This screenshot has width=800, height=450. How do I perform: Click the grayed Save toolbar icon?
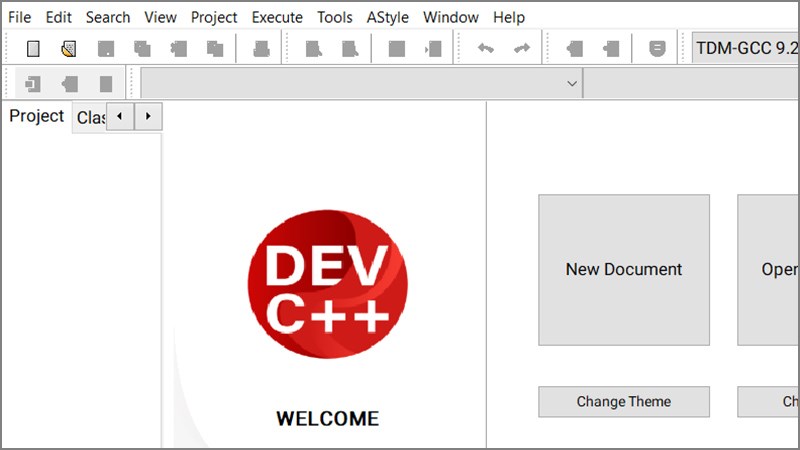coord(106,48)
